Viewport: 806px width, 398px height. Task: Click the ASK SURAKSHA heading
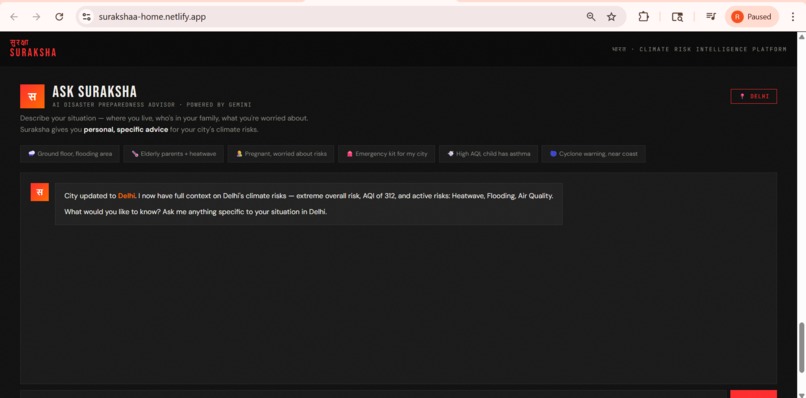click(95, 92)
